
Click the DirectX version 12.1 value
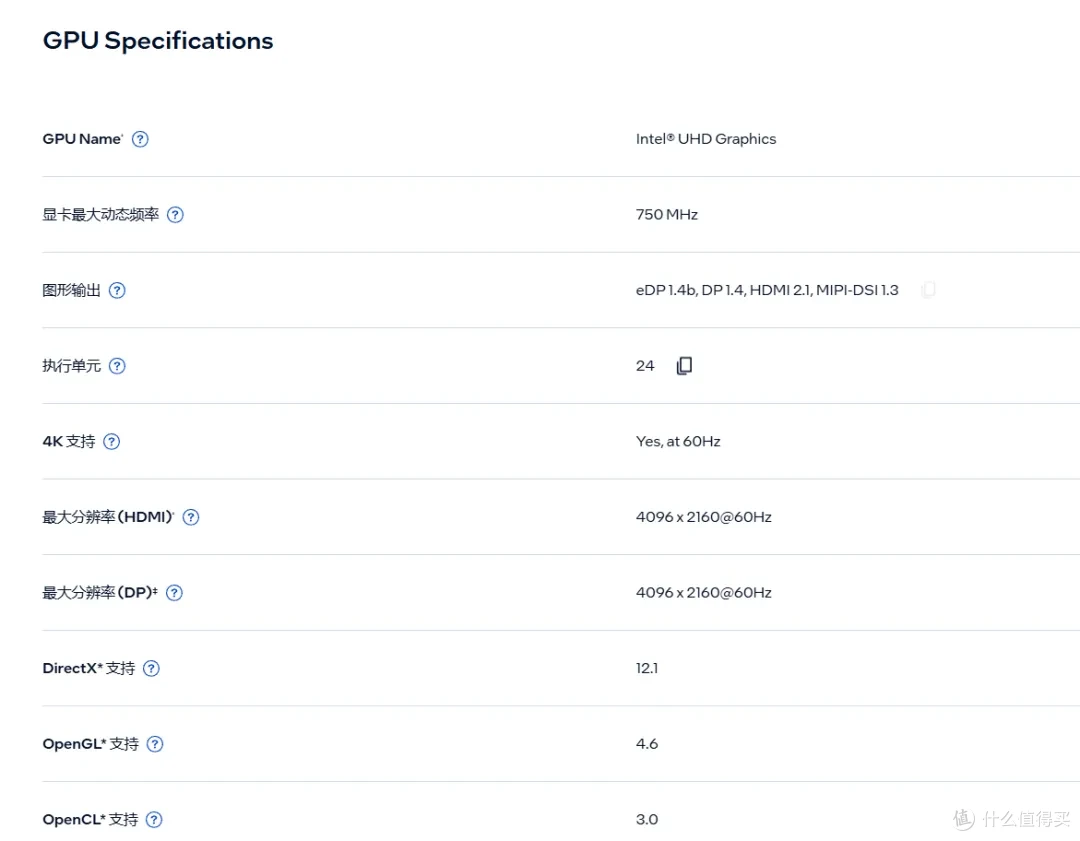coord(647,669)
